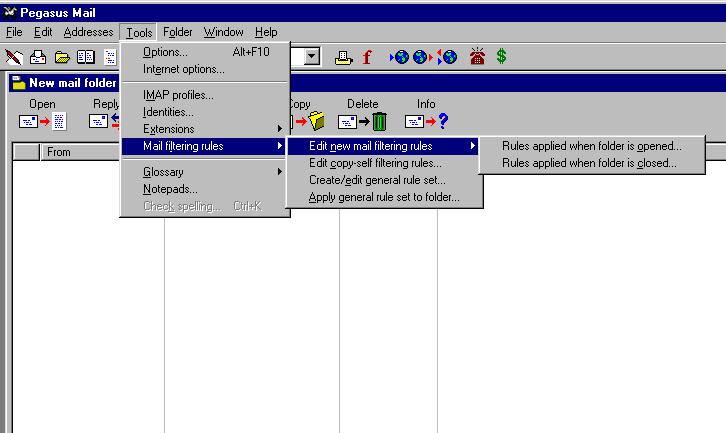Click the red font 'f' toolbar icon
This screenshot has height=433, width=726.
click(367, 57)
